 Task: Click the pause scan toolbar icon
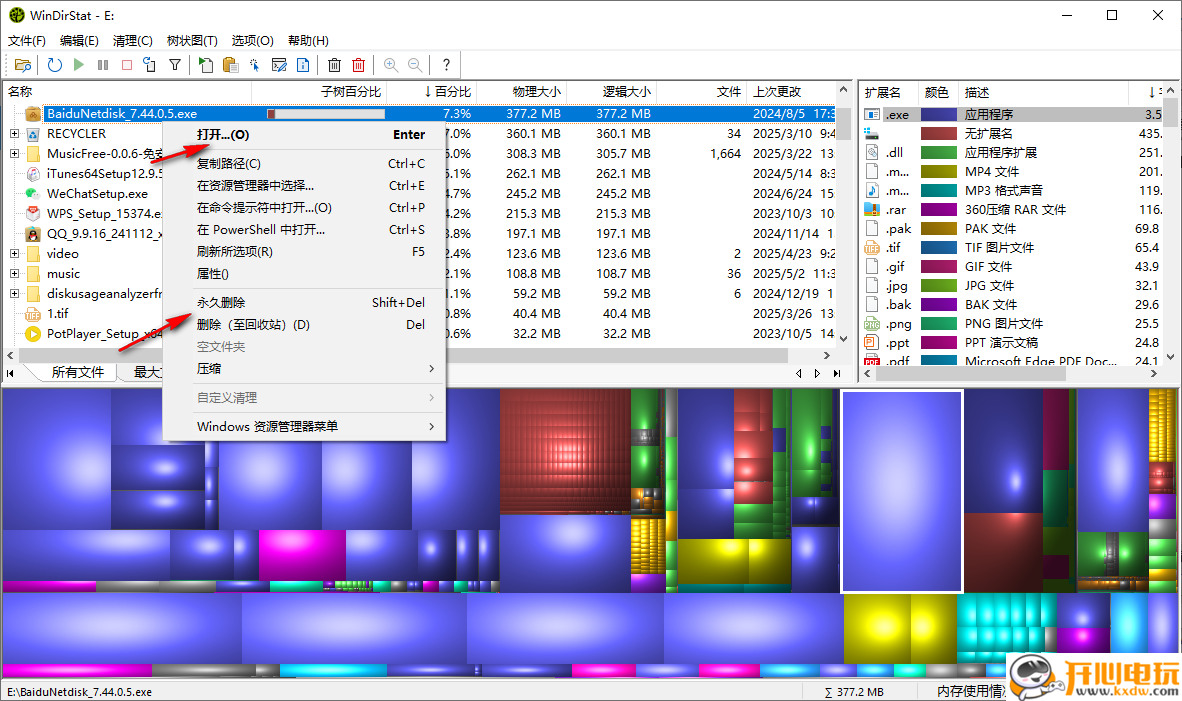click(103, 64)
